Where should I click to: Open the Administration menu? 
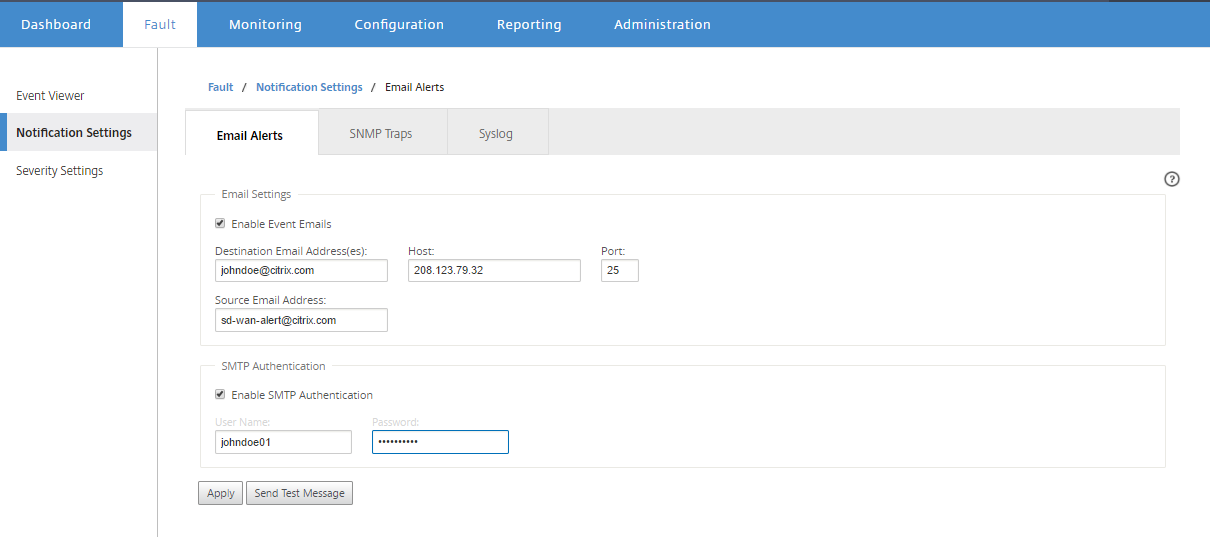click(662, 24)
